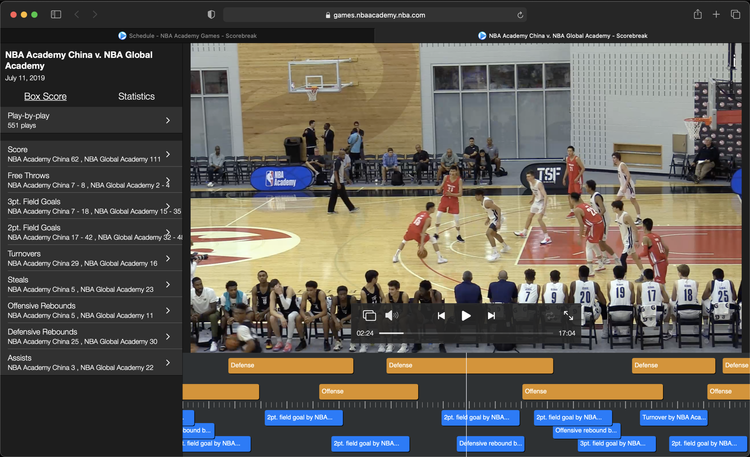Image resolution: width=750 pixels, height=457 pixels.
Task: Expand the Assists row chevron
Action: tap(168, 362)
